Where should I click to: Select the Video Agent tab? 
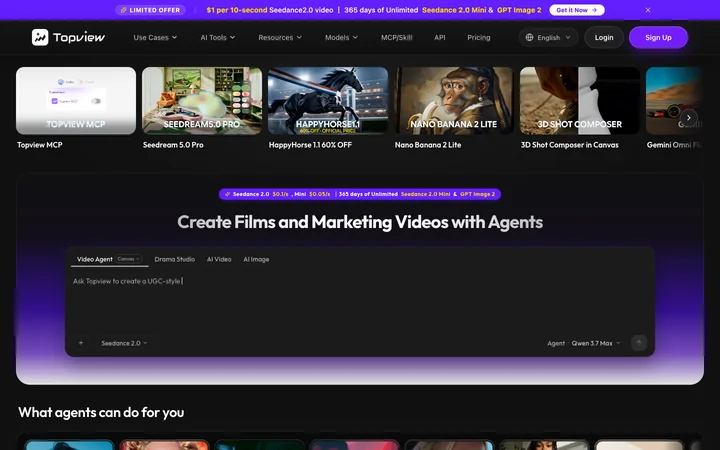tap(94, 259)
